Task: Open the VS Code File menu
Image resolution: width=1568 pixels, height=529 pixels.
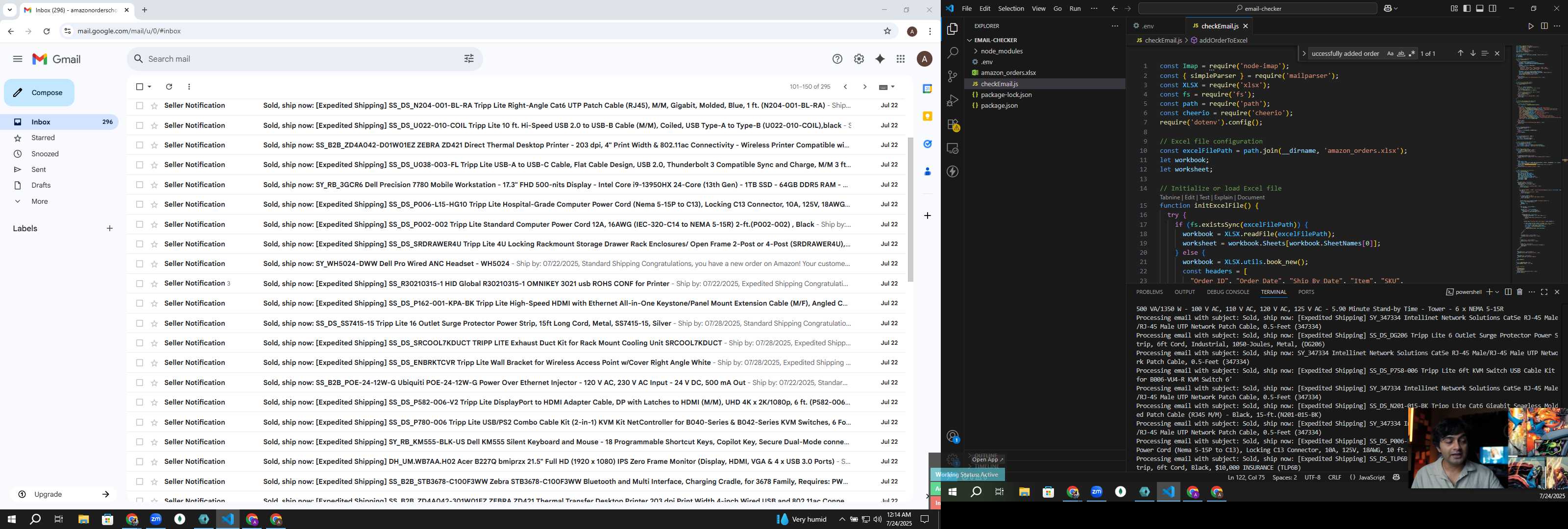Action: [x=967, y=8]
